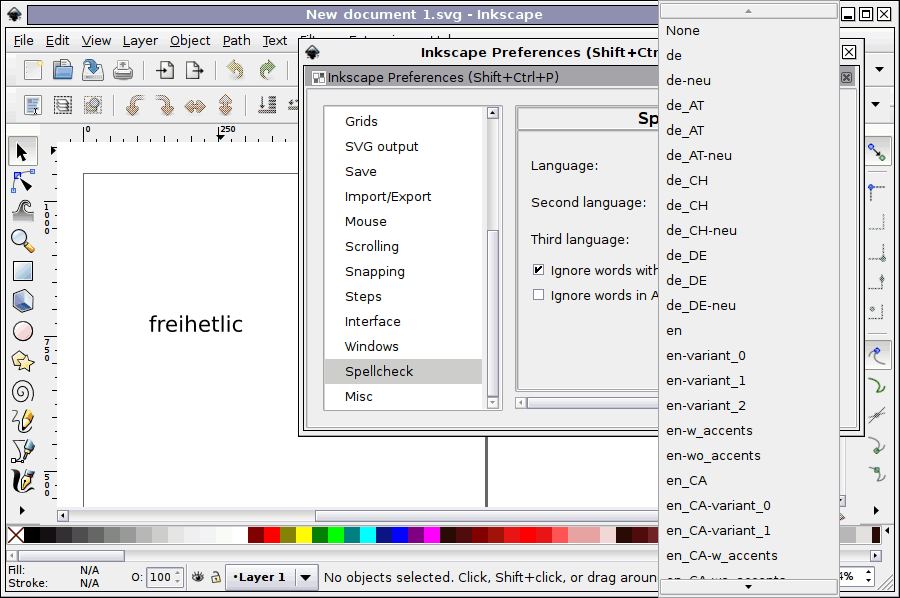Select the Ellipse tool
Image resolution: width=900 pixels, height=598 pixels.
coord(22,331)
